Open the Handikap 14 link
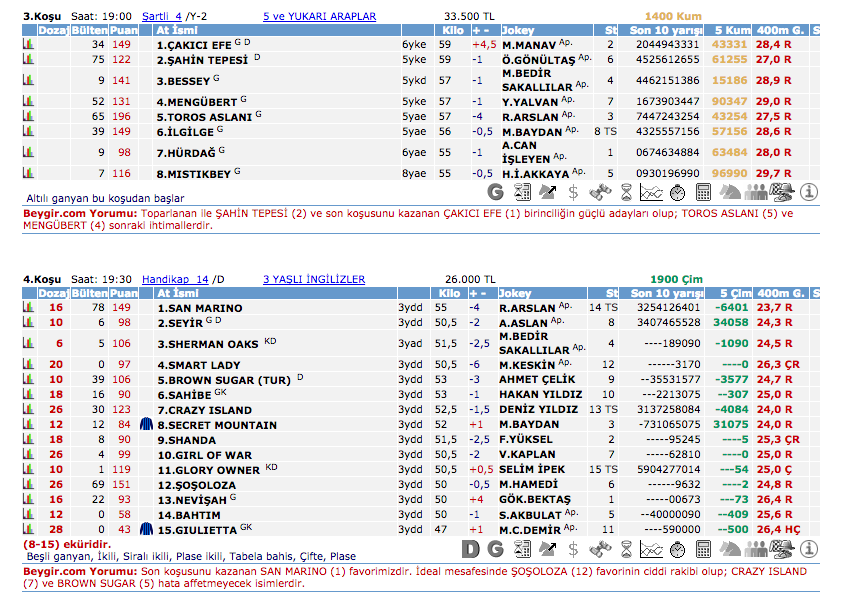The image size is (849, 608). pyautogui.click(x=175, y=280)
